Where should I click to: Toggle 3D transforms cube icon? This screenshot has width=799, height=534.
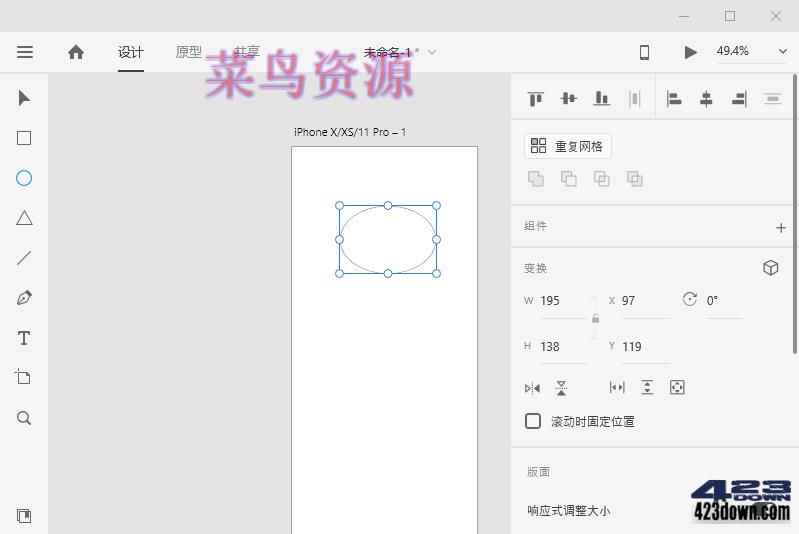point(771,268)
